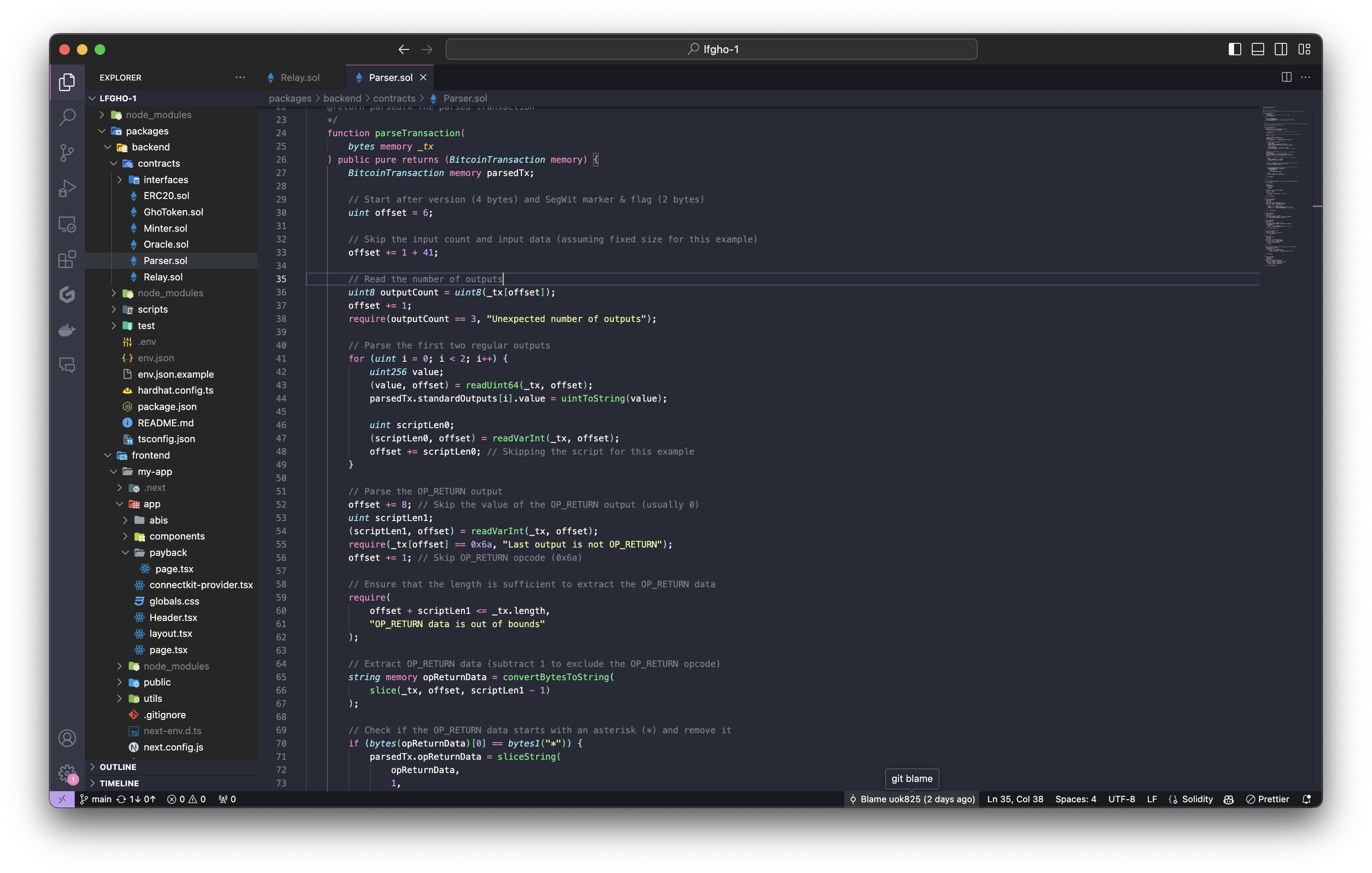Screen dimensions: 1372x873
Task: Open notifications bell in status bar
Action: click(x=1307, y=799)
